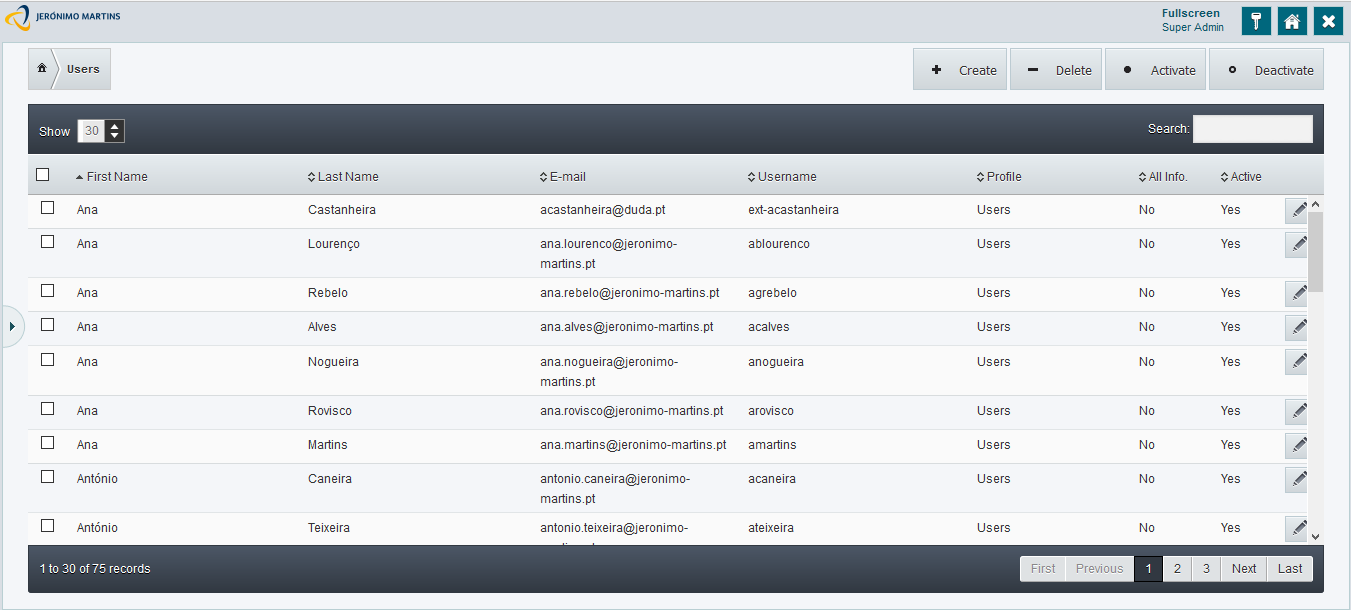Edit António Teixeira with pencil icon

(x=1297, y=528)
